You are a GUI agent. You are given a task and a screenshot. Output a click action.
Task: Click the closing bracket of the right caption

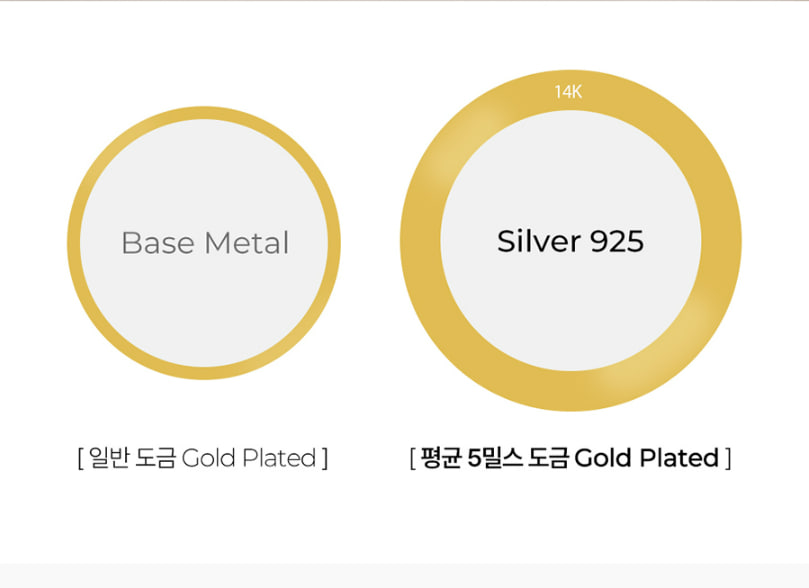[x=729, y=459]
